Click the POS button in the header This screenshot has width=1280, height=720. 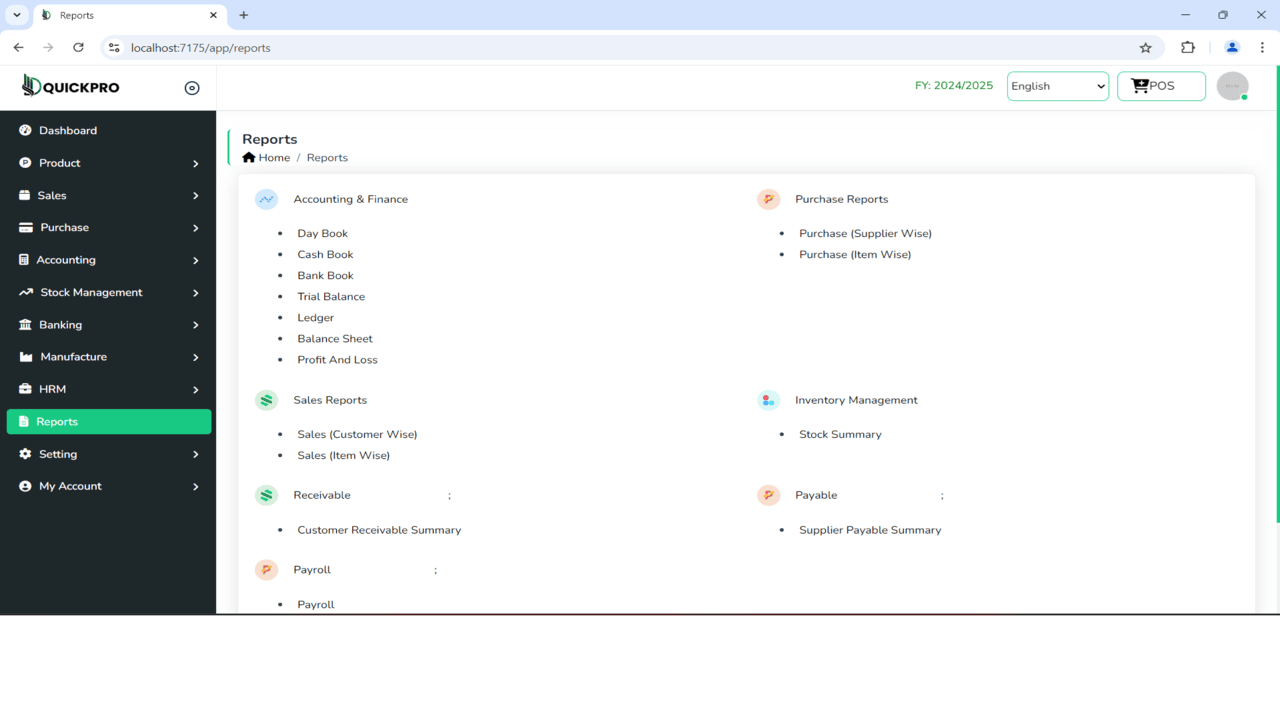tap(1160, 86)
